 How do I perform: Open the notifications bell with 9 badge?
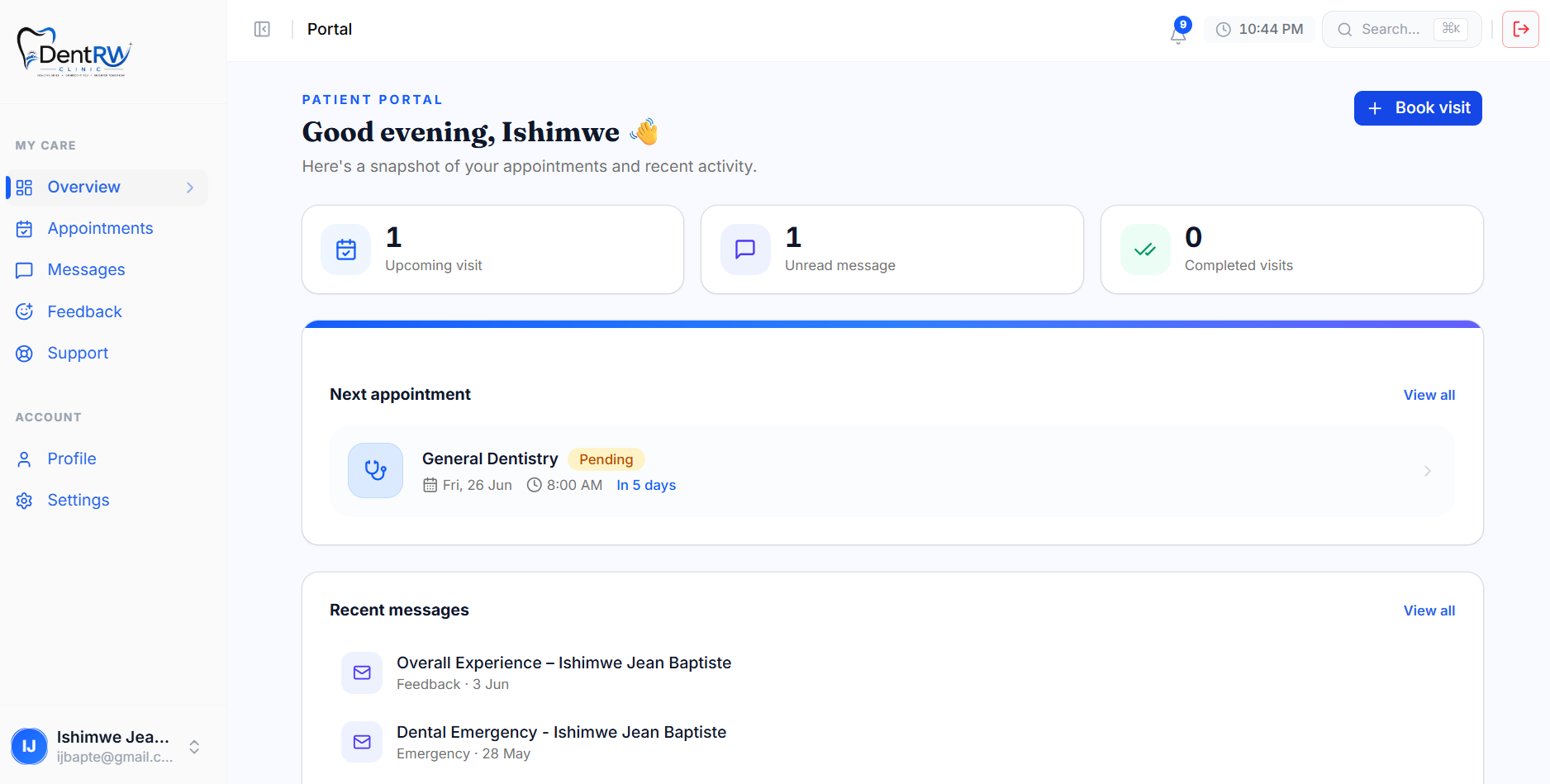pos(1179,31)
